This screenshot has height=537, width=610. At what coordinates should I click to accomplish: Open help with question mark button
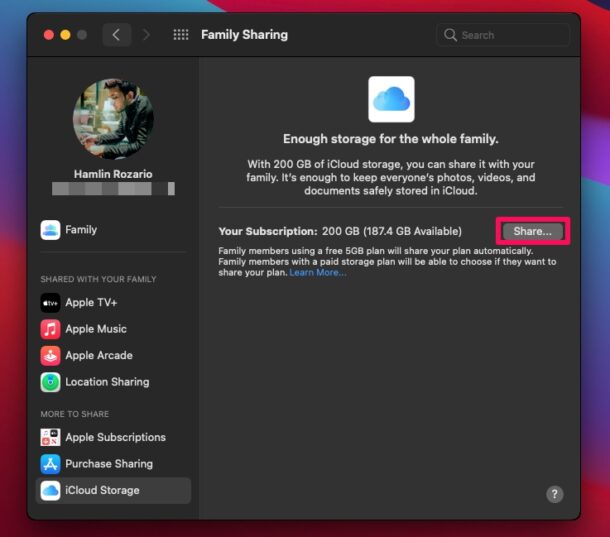pyautogui.click(x=554, y=494)
